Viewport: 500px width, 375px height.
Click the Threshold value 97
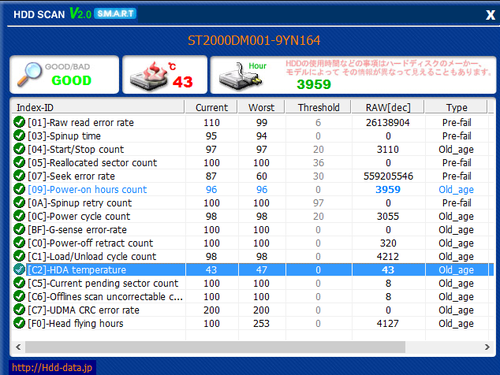point(318,203)
